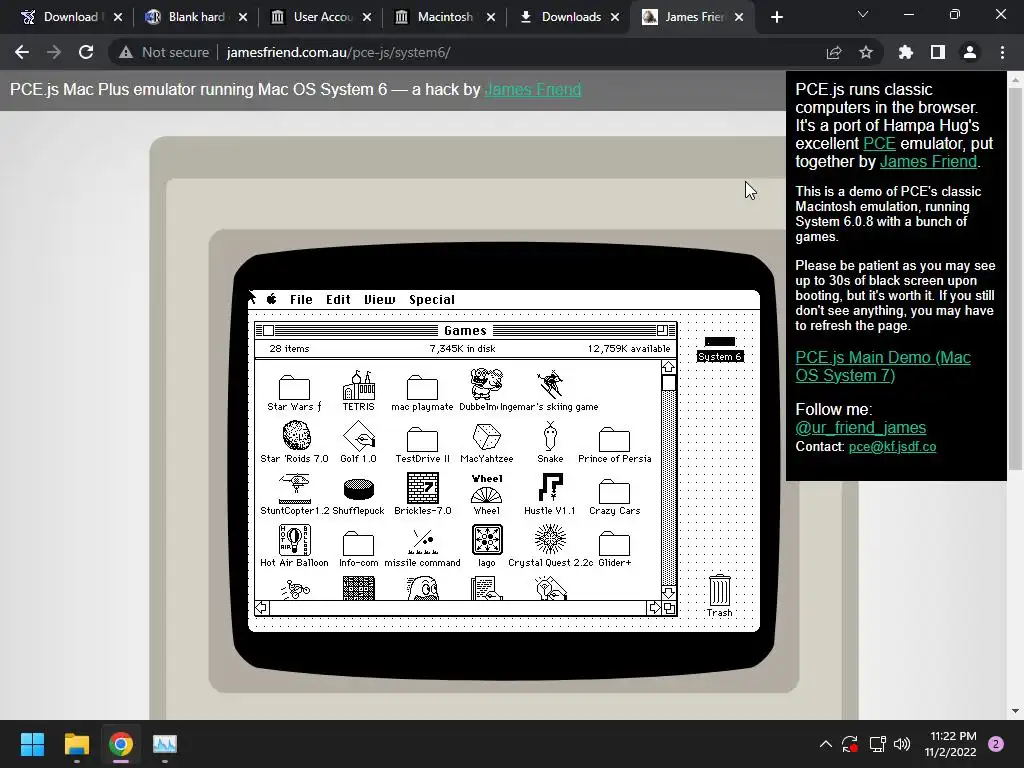Viewport: 1024px width, 768px height.
Task: Select the TETRIS game icon
Action: 359,385
